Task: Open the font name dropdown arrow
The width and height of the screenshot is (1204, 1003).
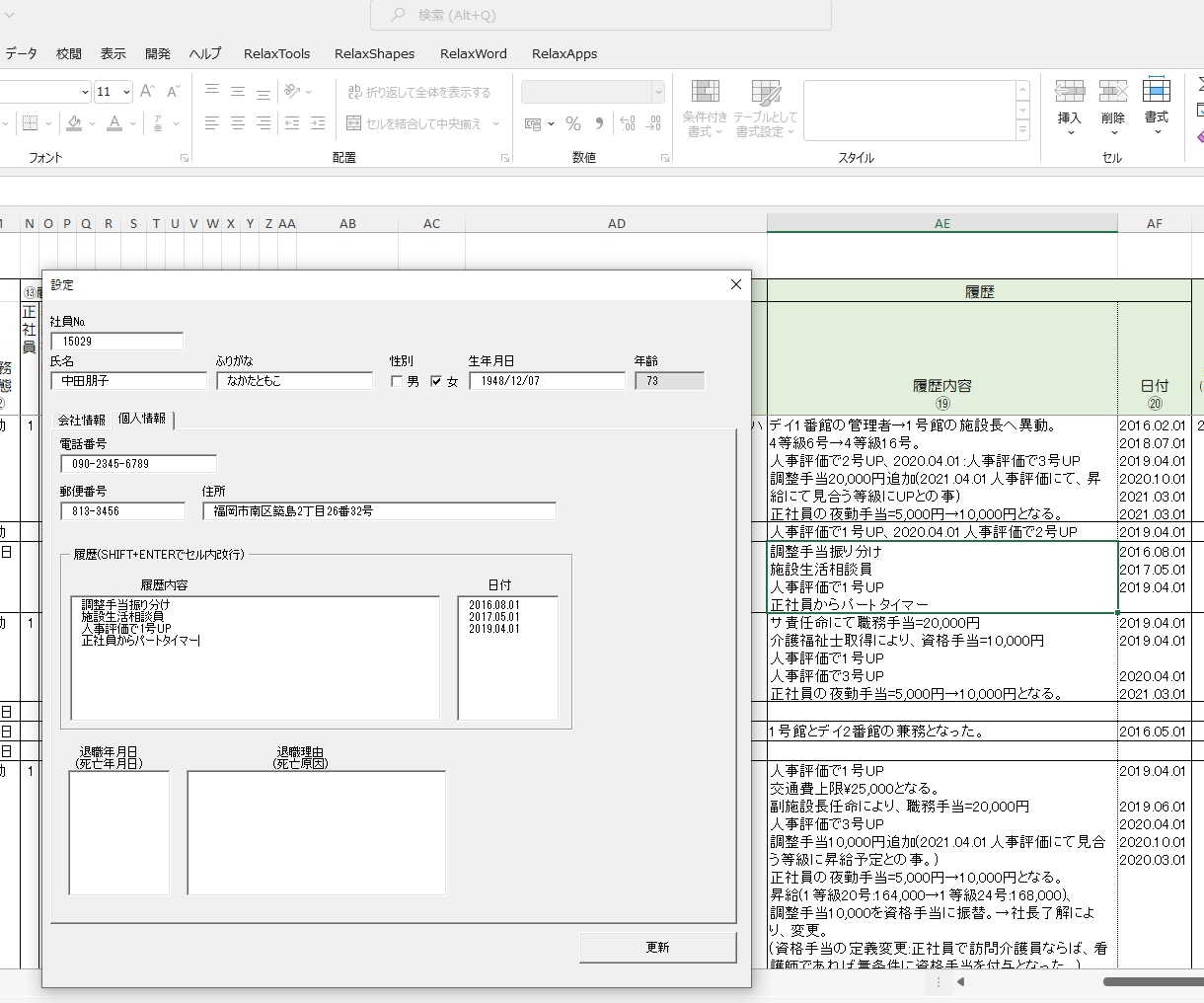Action: click(x=85, y=92)
